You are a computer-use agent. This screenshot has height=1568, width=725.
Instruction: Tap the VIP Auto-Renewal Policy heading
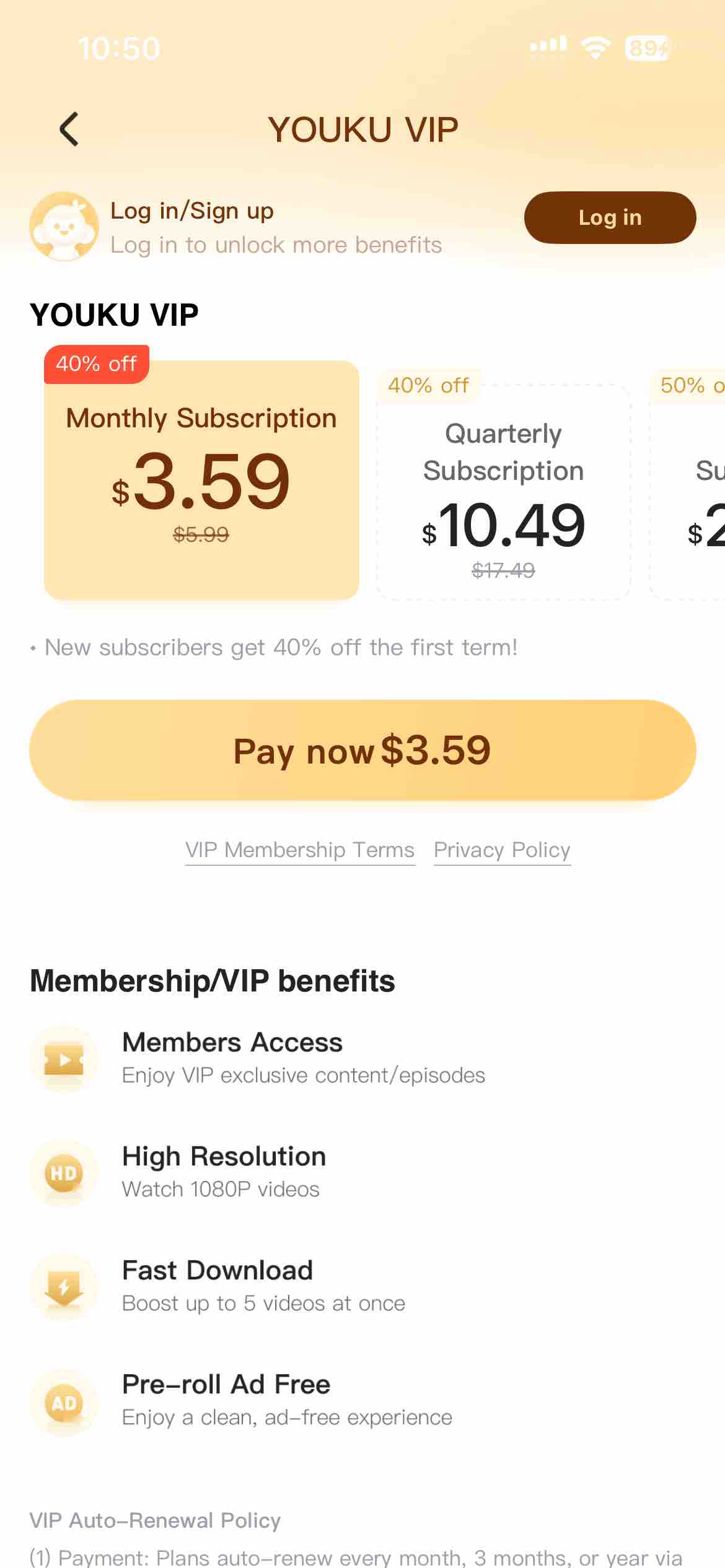tap(155, 1520)
